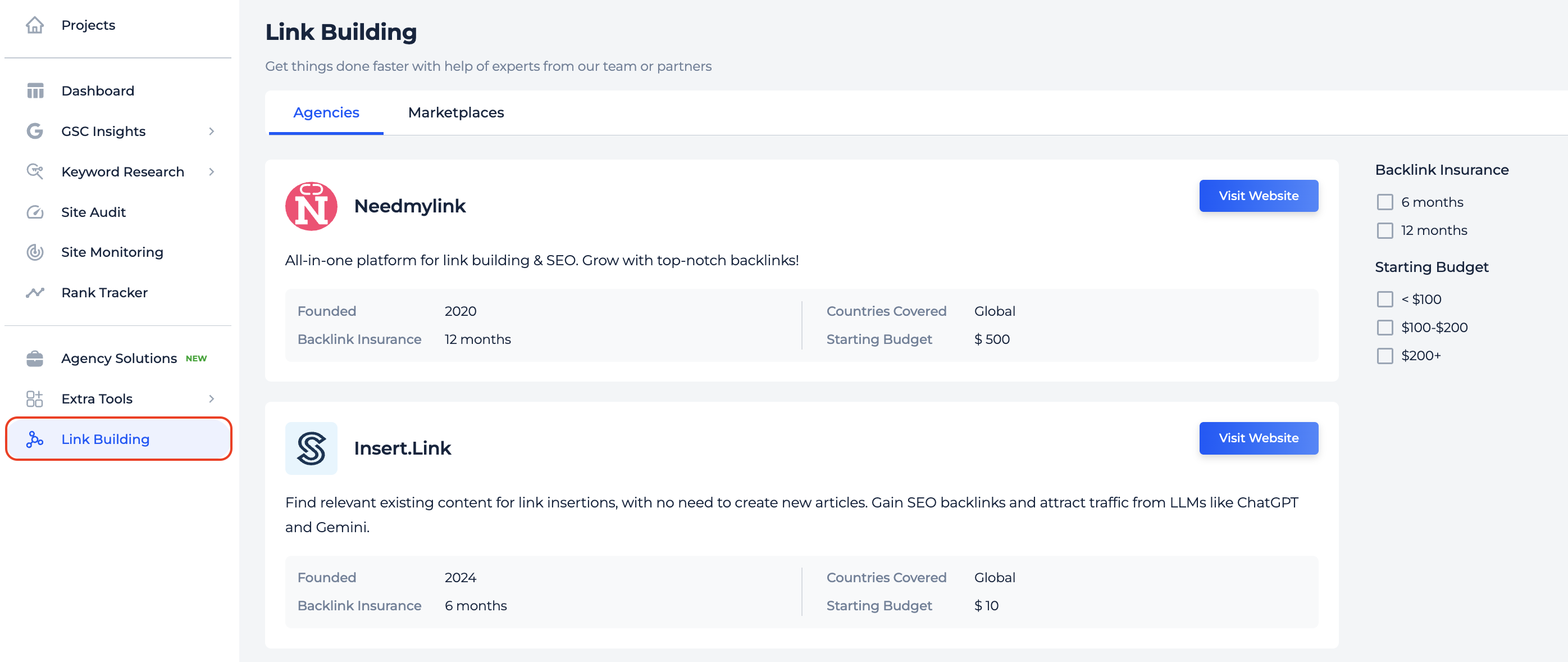Click the Projects home icon
This screenshot has width=1568, height=662.
point(35,25)
